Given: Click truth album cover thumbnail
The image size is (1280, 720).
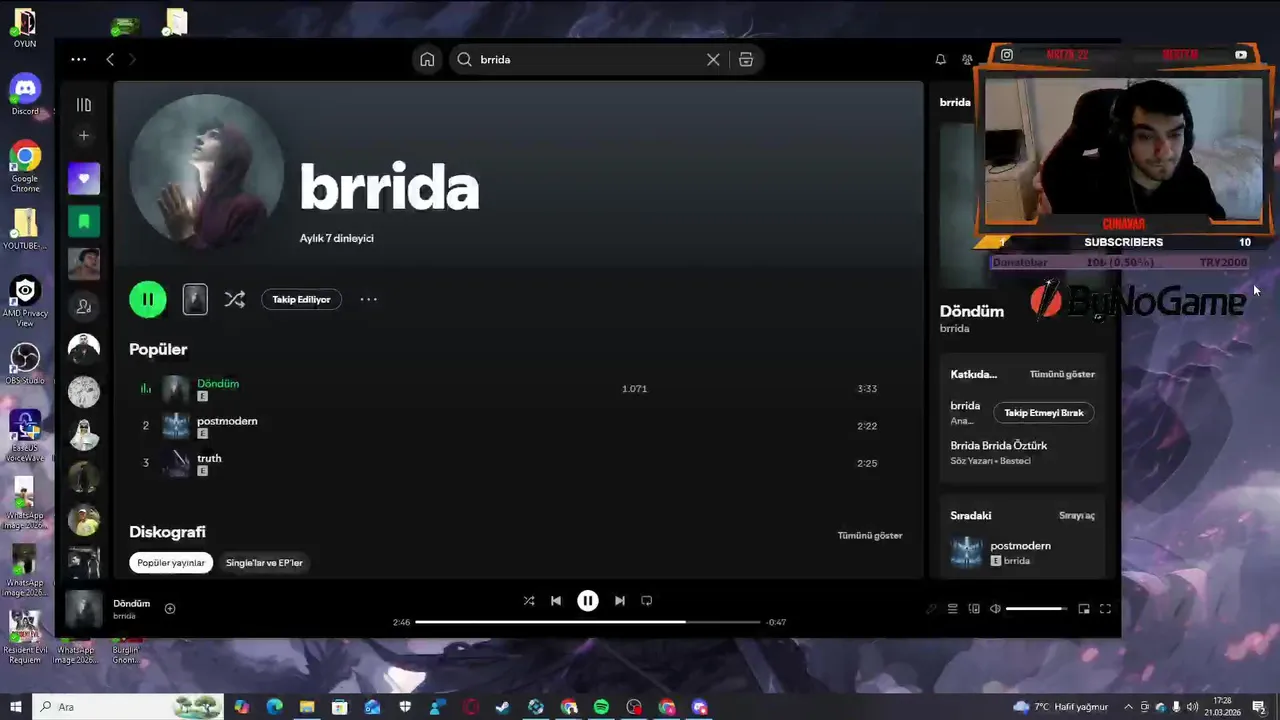Looking at the screenshot, I should (176, 463).
